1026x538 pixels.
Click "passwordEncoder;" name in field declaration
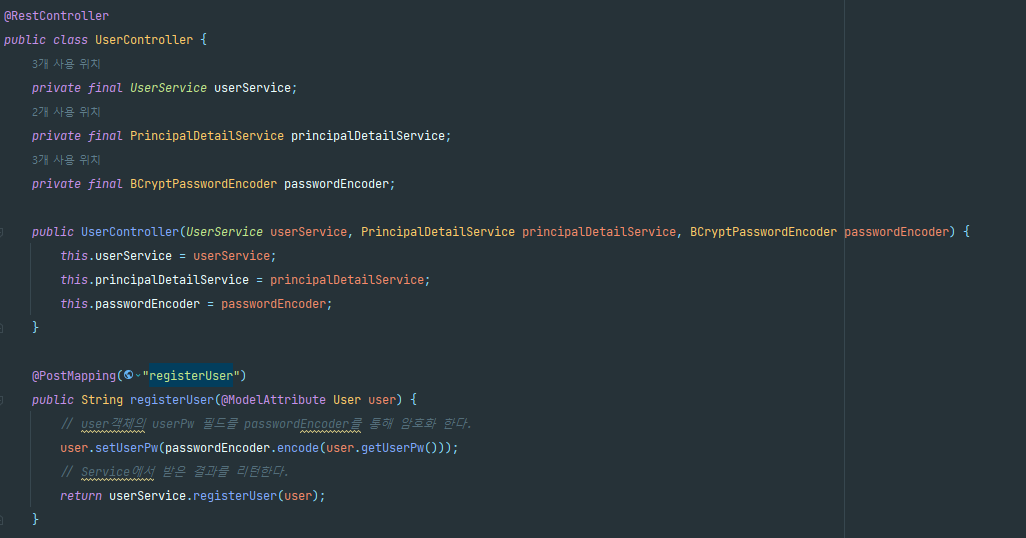point(340,184)
